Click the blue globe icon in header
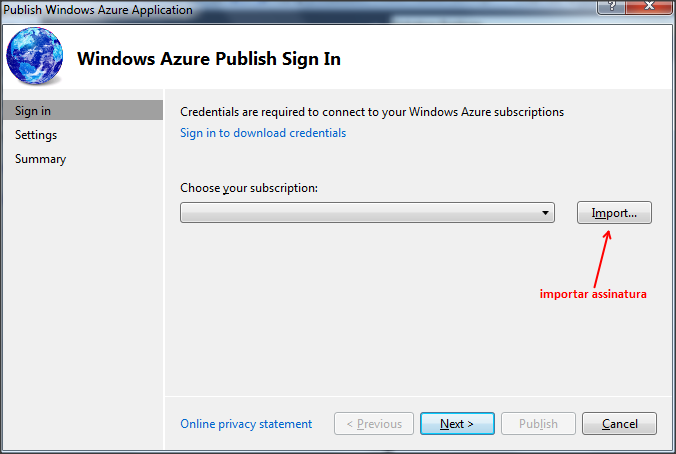This screenshot has width=676, height=454. (34, 56)
